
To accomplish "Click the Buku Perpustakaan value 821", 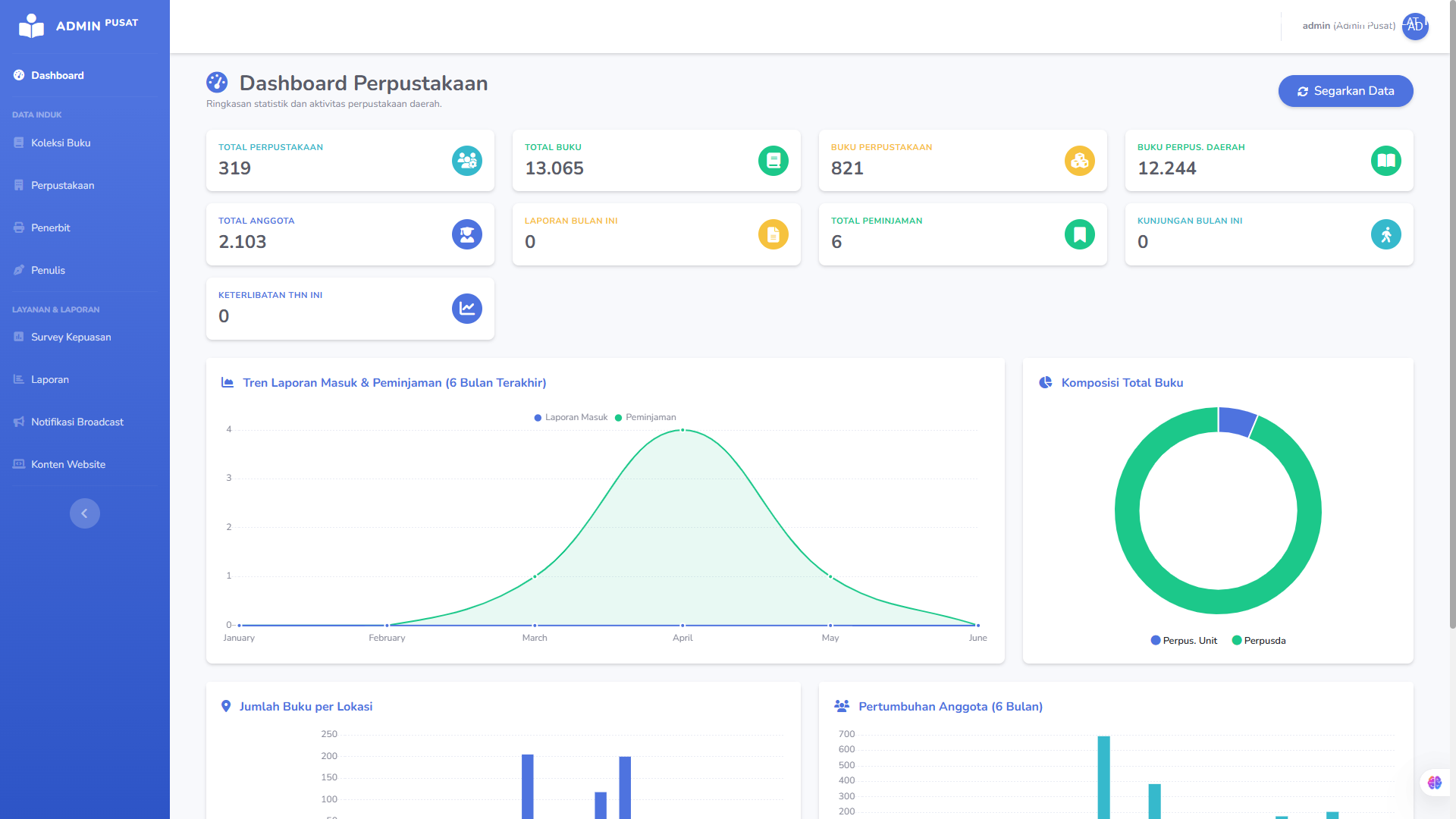I will (x=847, y=168).
